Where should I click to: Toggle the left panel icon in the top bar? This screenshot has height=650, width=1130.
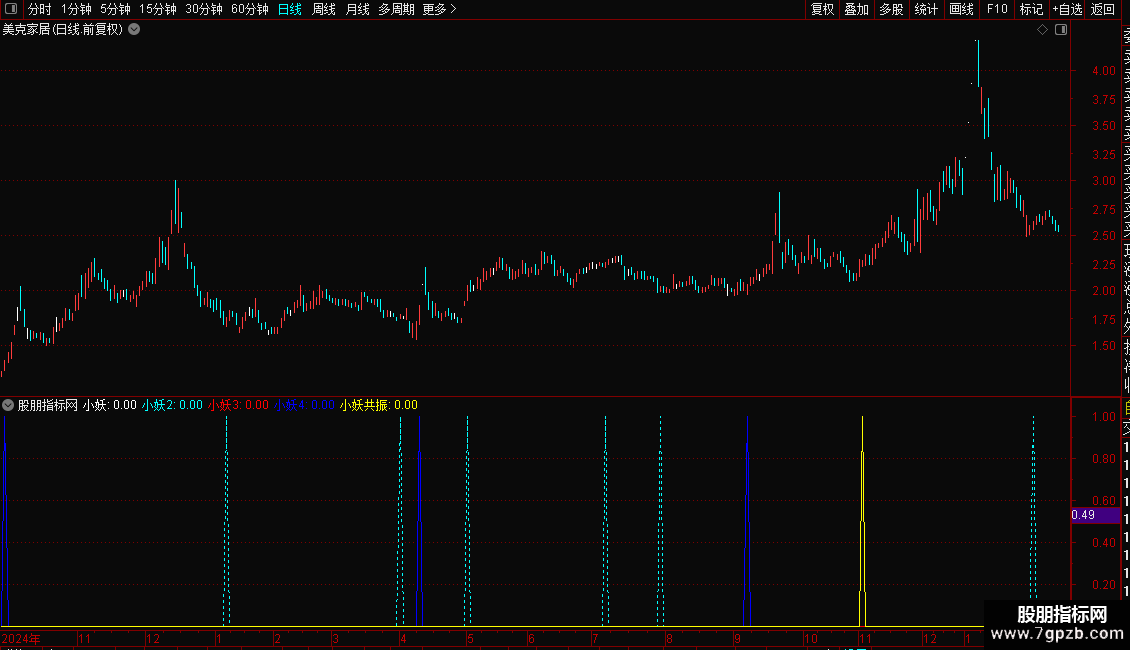pos(11,9)
